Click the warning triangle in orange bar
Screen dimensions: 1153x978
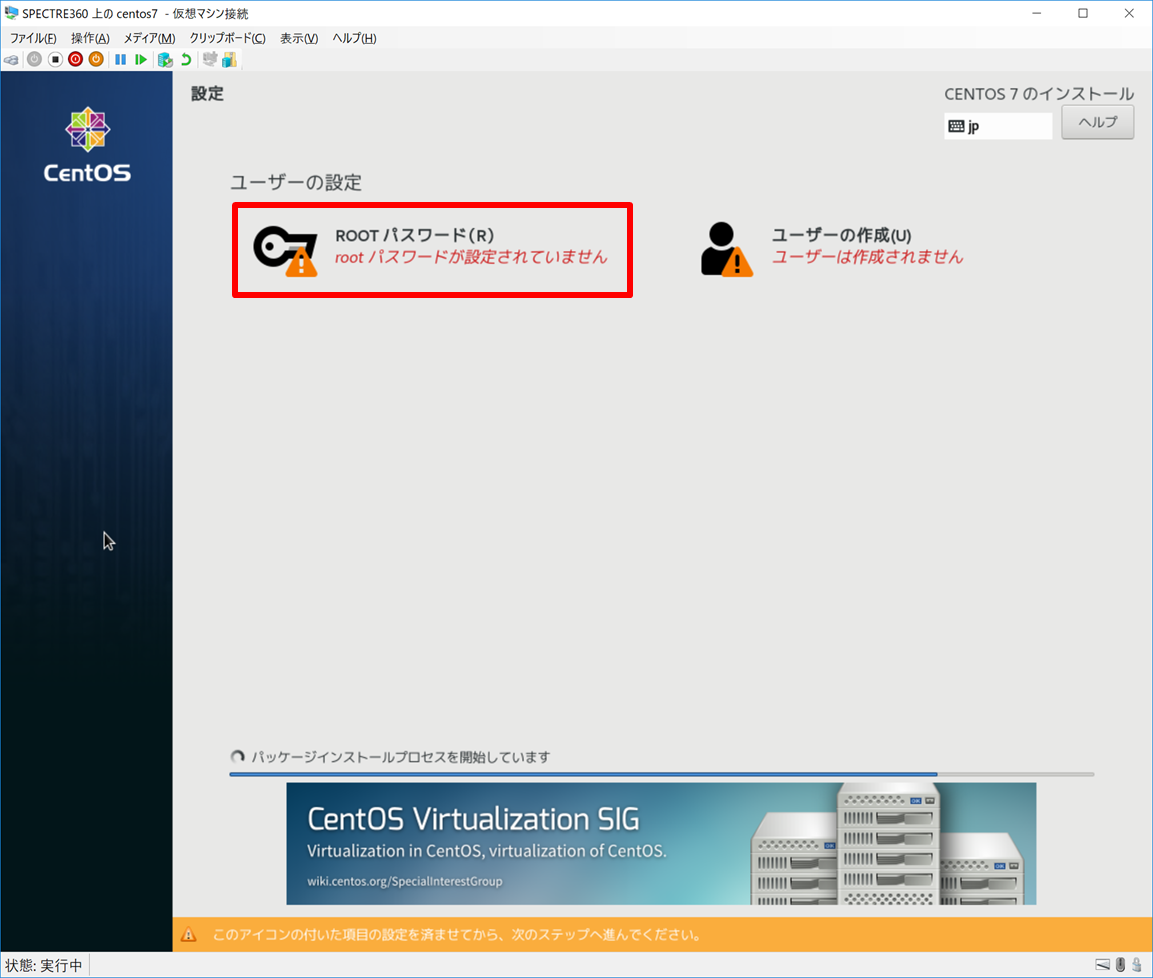tap(189, 935)
